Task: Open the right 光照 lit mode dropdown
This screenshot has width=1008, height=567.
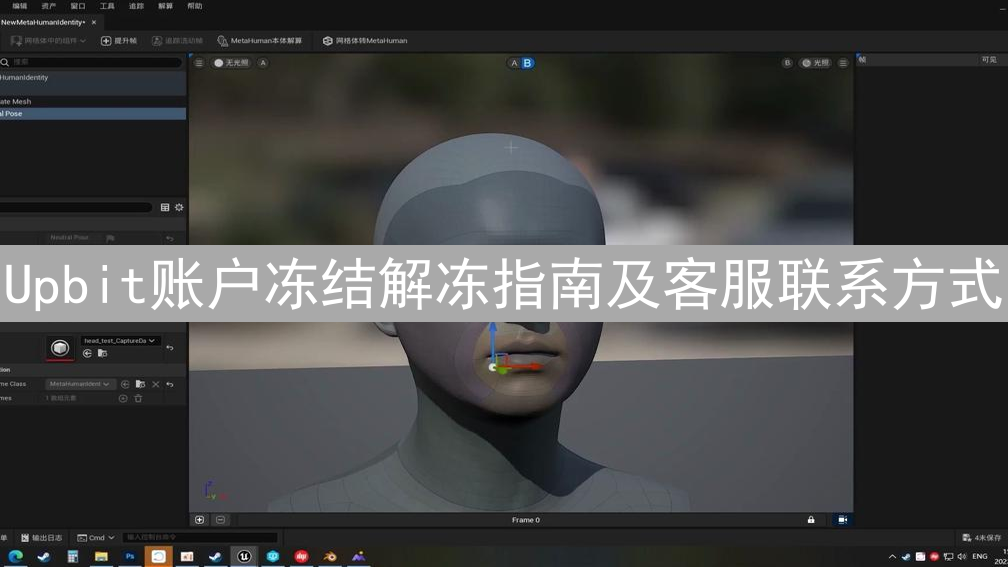Action: click(x=815, y=63)
